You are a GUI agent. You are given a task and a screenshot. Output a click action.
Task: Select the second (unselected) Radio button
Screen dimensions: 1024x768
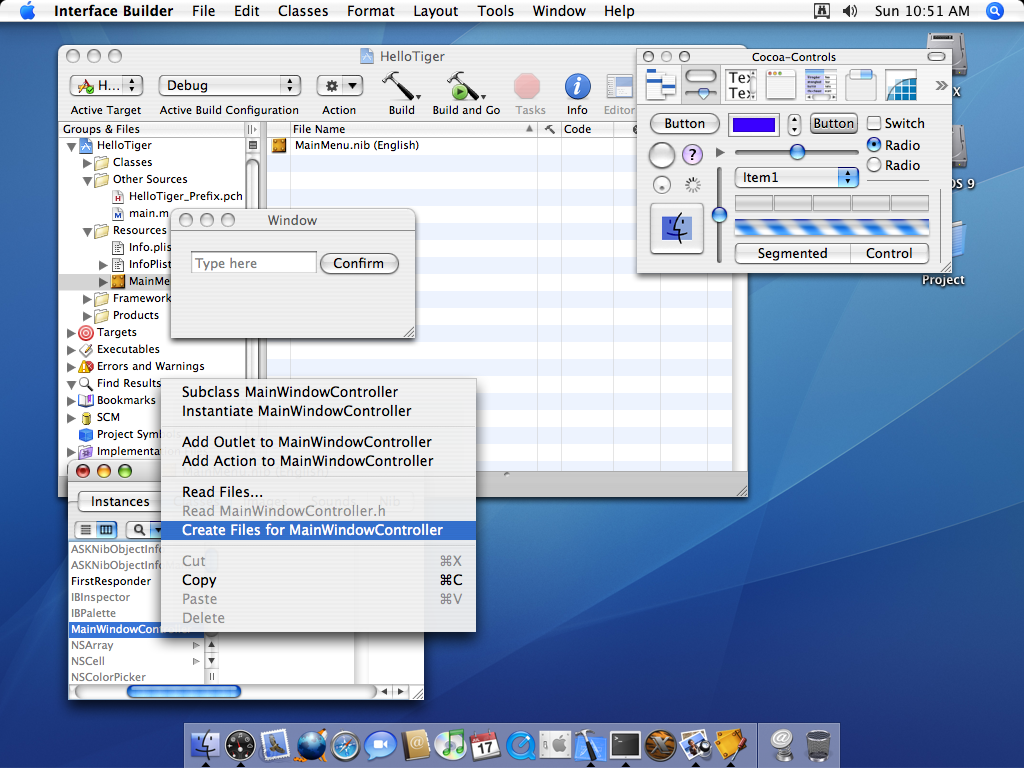pos(874,165)
